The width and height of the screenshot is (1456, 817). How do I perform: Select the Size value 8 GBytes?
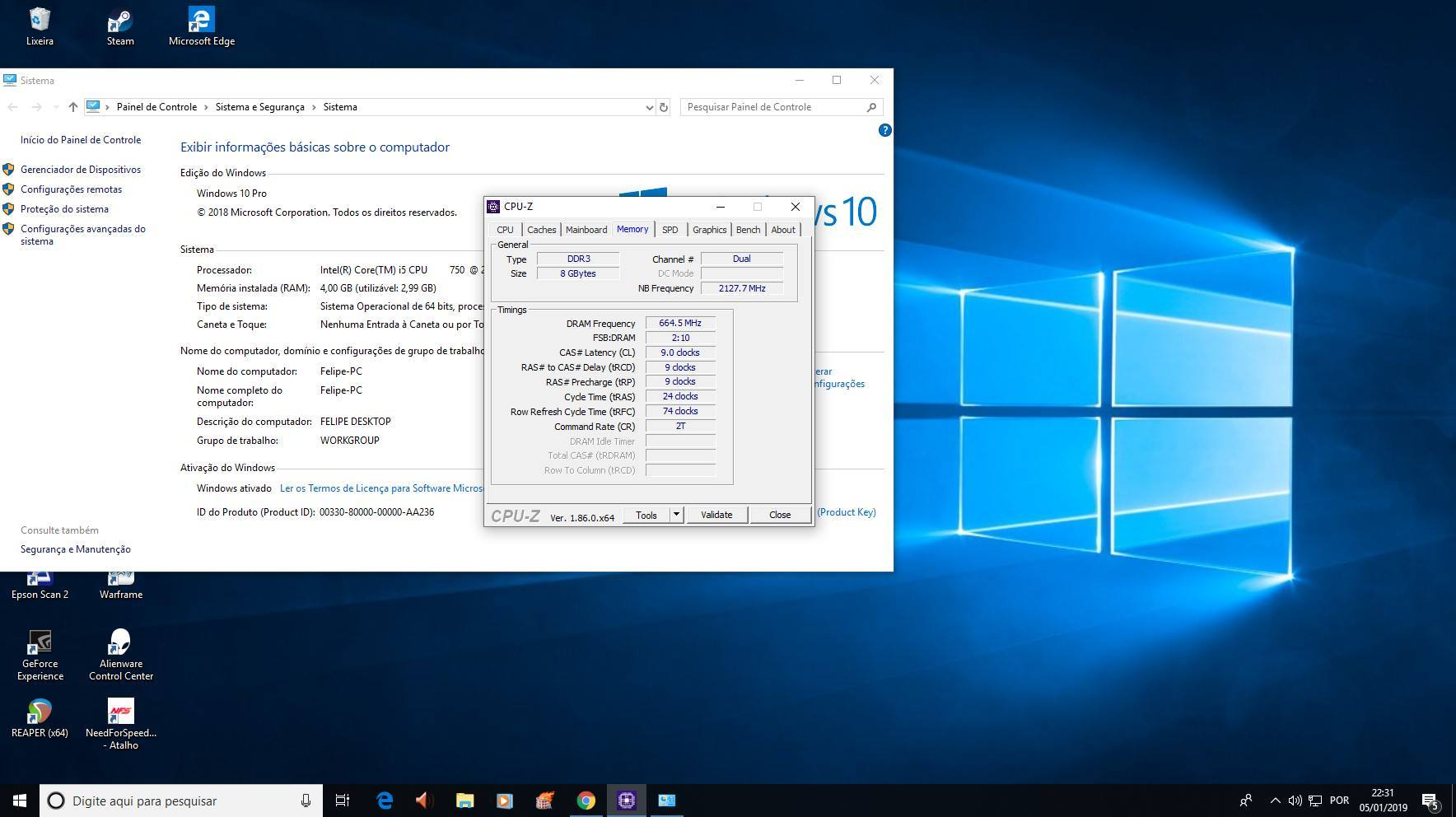[x=578, y=273]
